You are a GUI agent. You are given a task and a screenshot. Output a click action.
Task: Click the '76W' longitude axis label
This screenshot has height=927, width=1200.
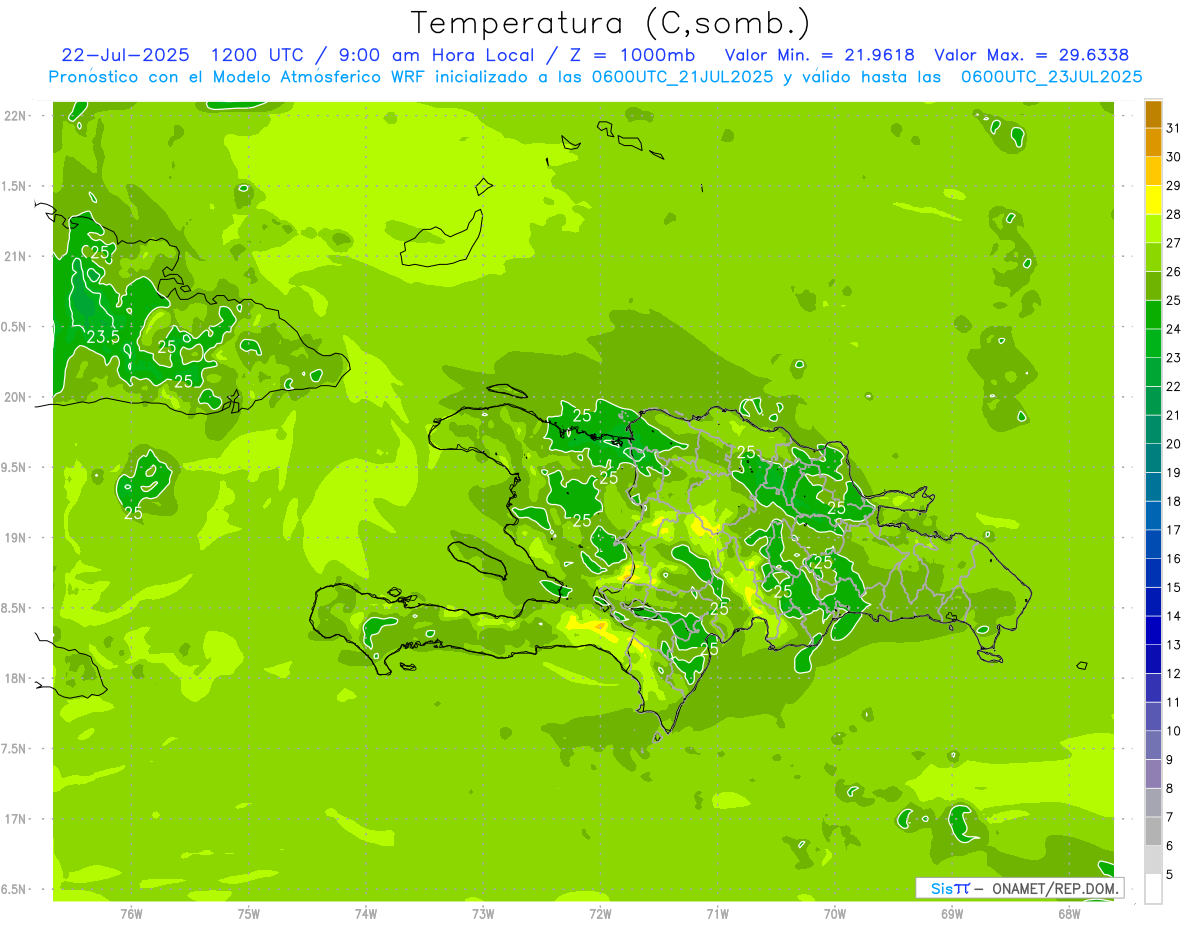tap(131, 913)
